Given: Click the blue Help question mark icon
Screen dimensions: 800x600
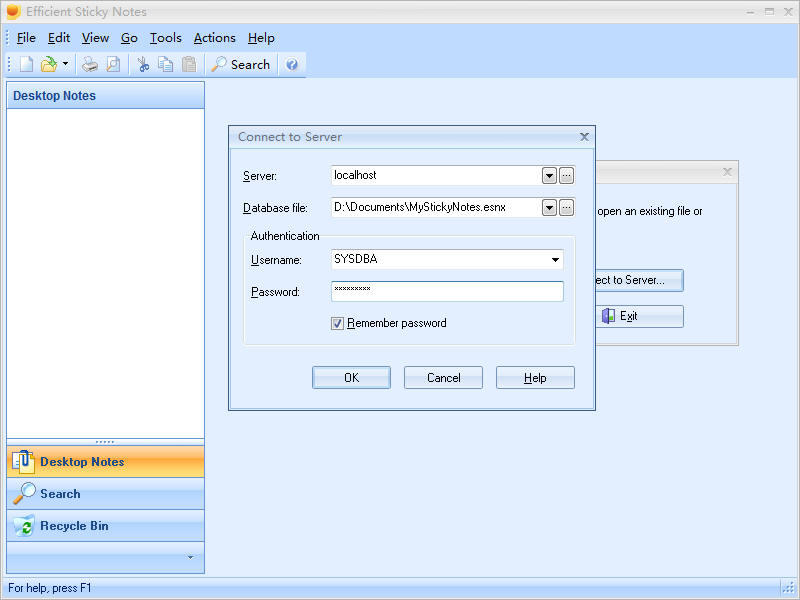Looking at the screenshot, I should tap(292, 65).
